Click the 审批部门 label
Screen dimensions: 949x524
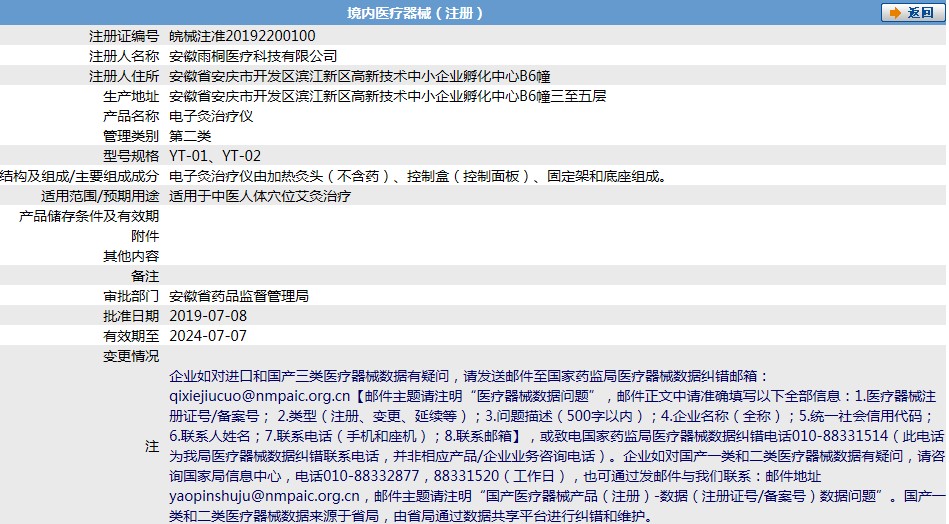pyautogui.click(x=131, y=296)
